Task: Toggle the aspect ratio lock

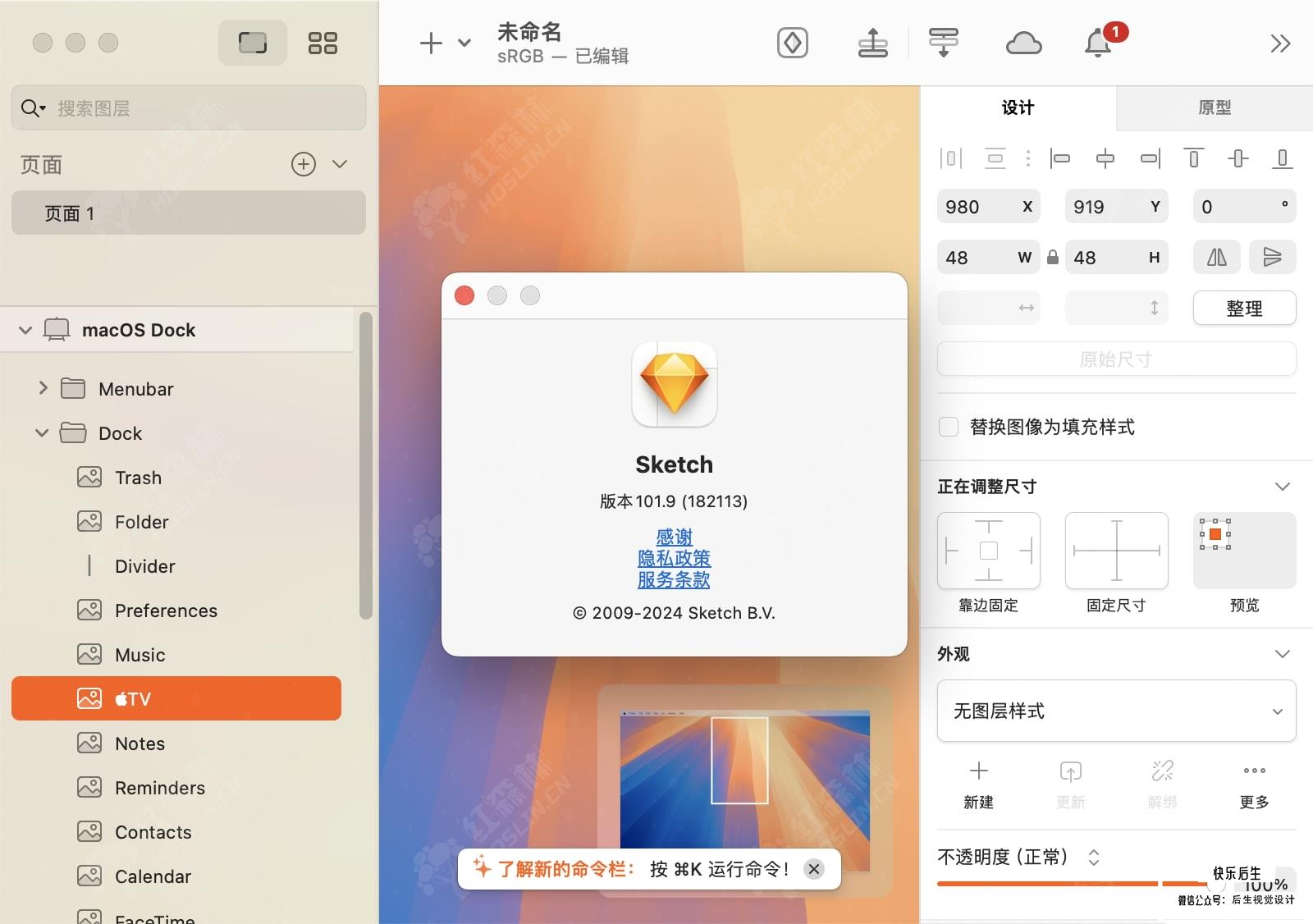Action: [1053, 257]
